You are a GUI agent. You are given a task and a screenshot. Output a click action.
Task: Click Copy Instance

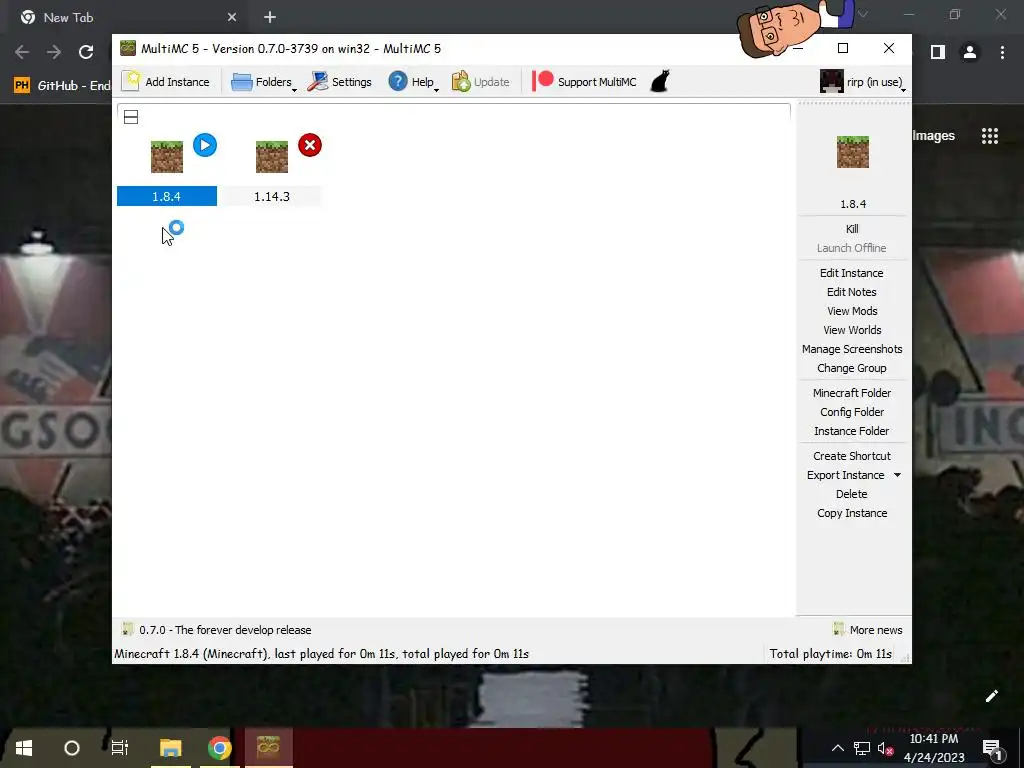852,513
